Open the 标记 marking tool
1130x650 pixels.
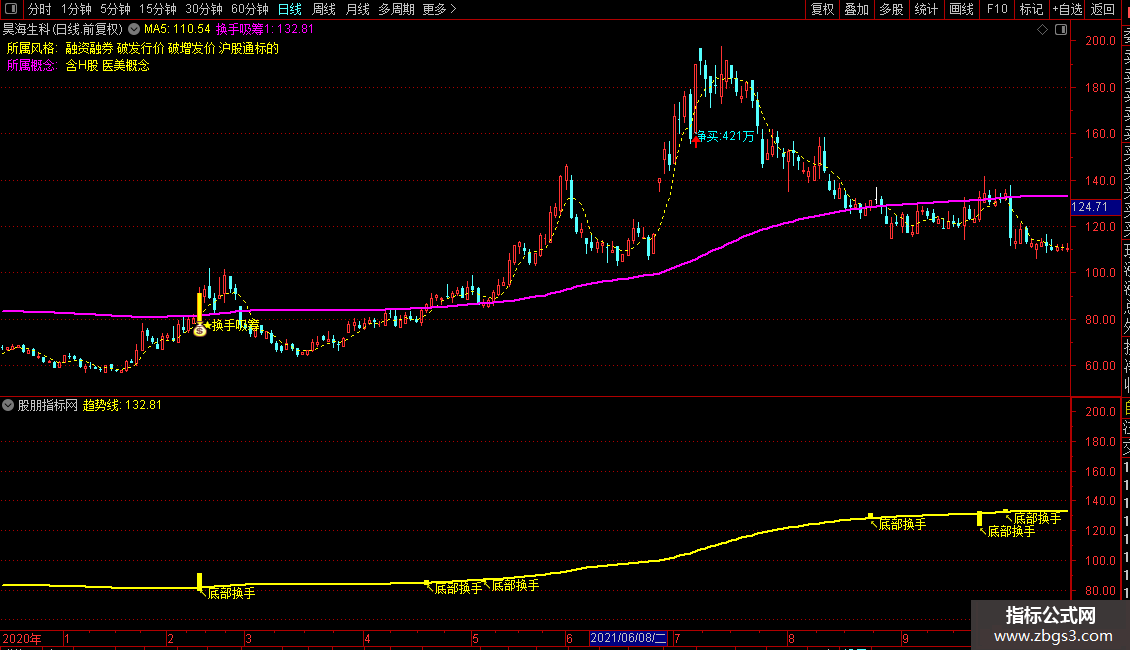(1031, 9)
